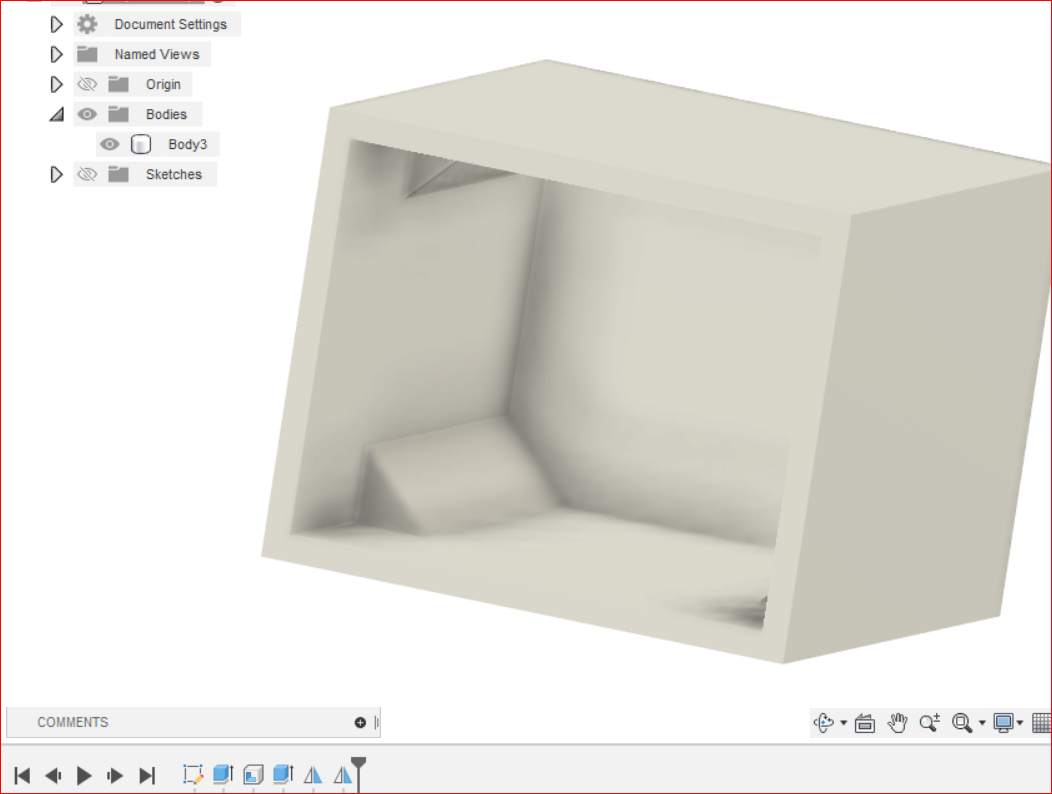The height and width of the screenshot is (794, 1052).
Task: Hide Body3 using its eye icon
Action: tap(109, 144)
